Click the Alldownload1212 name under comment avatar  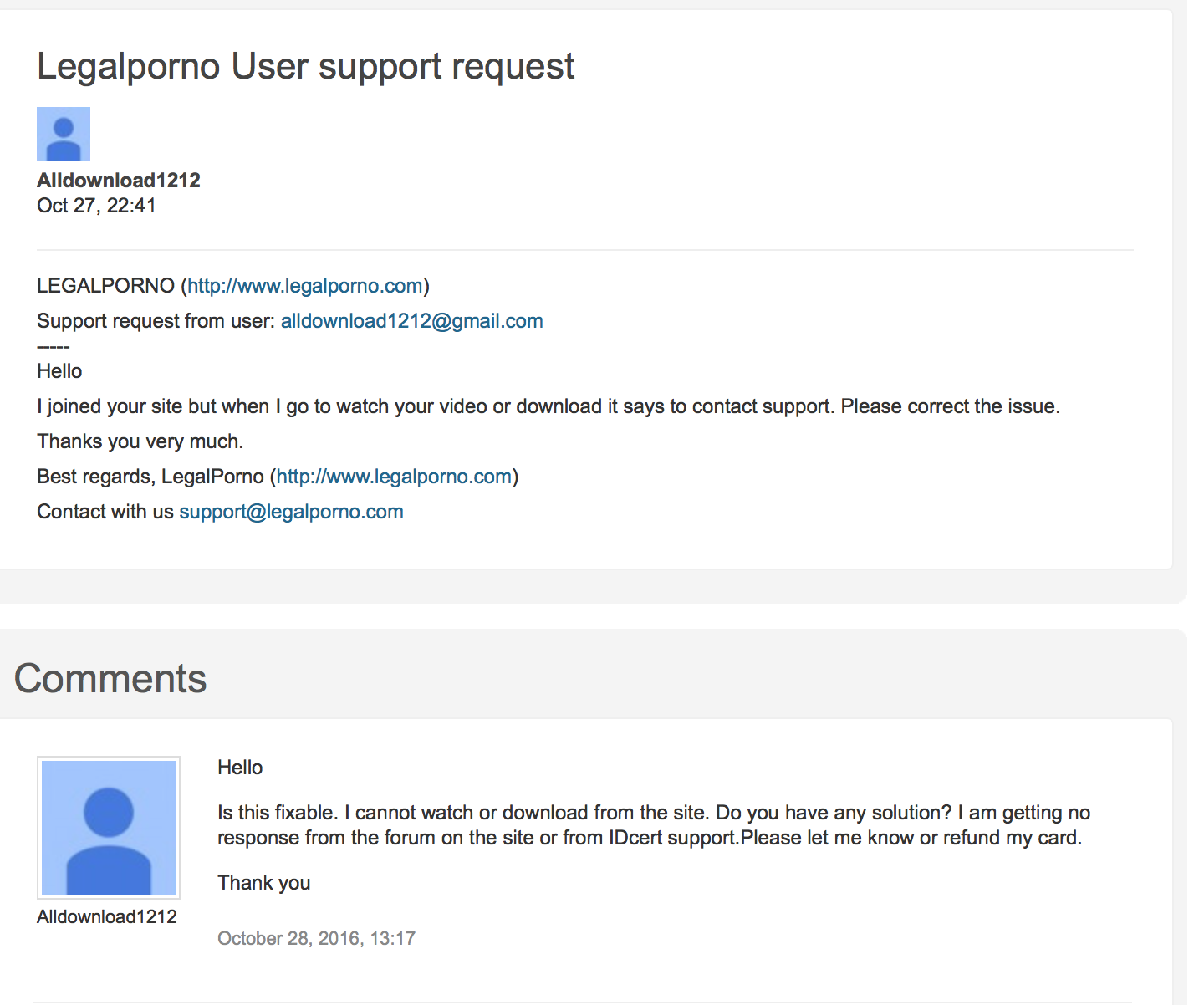(x=107, y=916)
